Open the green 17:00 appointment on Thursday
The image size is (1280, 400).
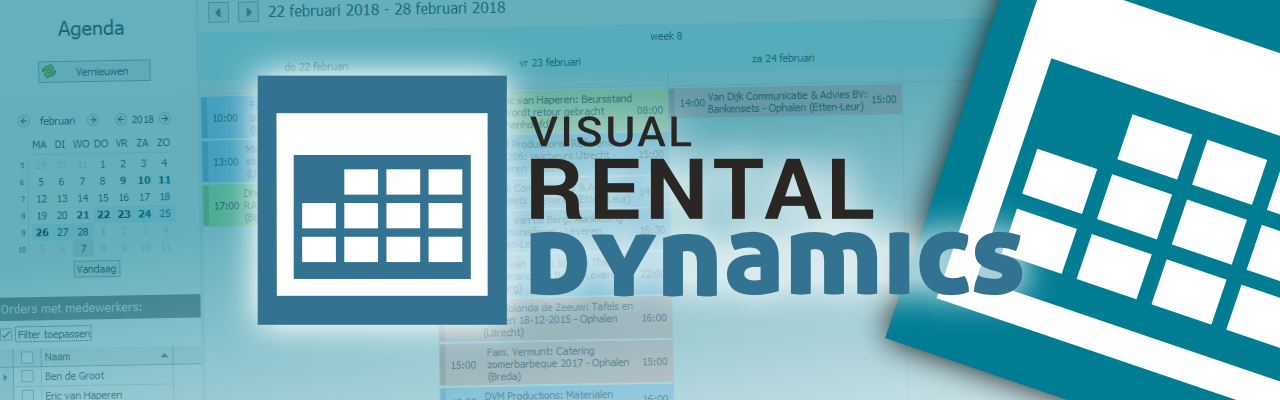click(x=229, y=205)
